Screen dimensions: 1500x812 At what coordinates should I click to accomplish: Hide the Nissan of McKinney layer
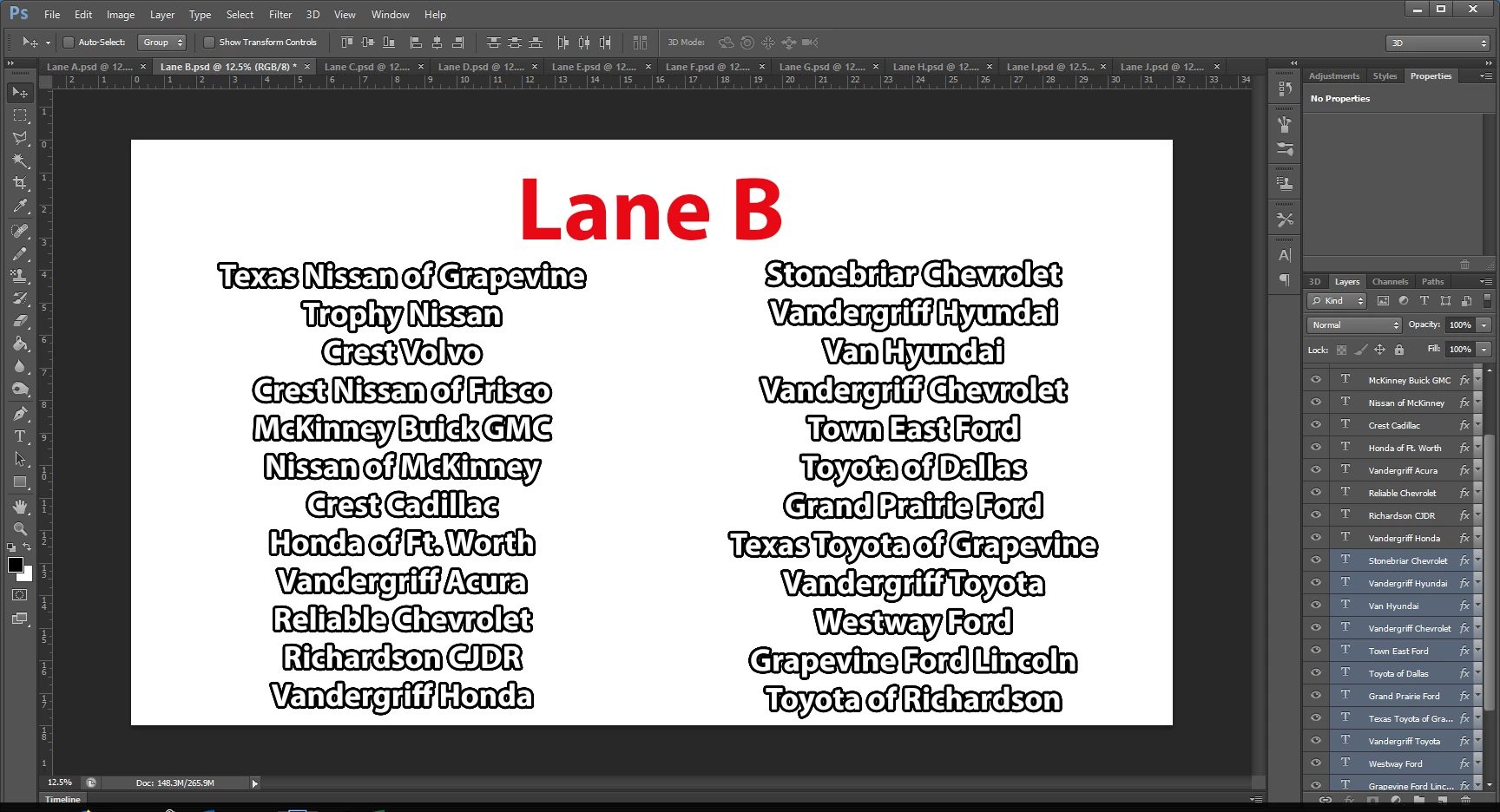point(1316,403)
